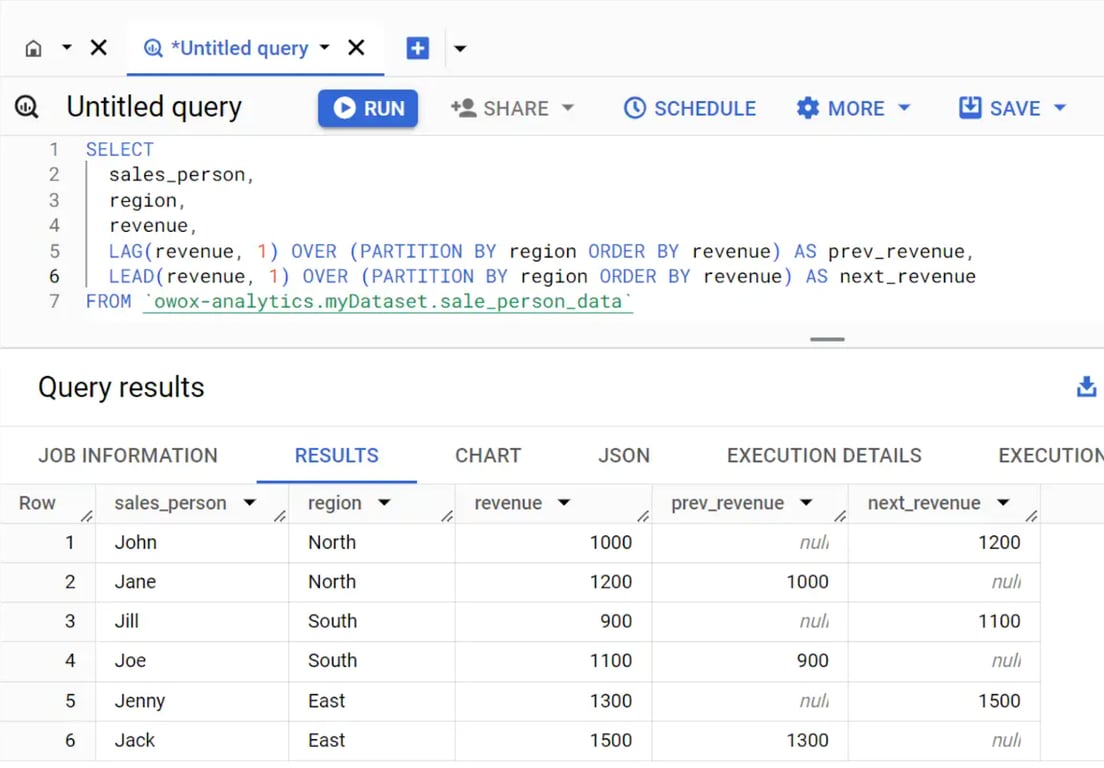Click the table name in FROM clause
The width and height of the screenshot is (1104, 768).
(388, 302)
